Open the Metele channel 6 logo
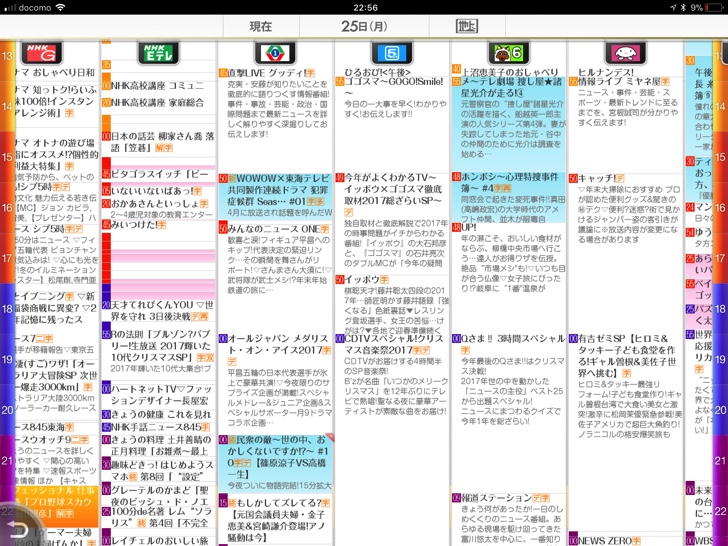 tap(509, 53)
